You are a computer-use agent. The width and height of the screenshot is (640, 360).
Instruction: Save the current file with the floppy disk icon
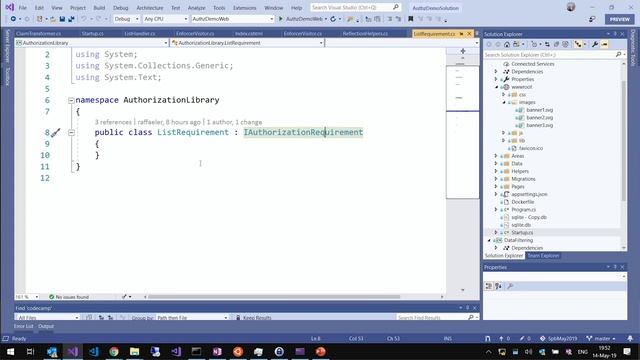62,19
